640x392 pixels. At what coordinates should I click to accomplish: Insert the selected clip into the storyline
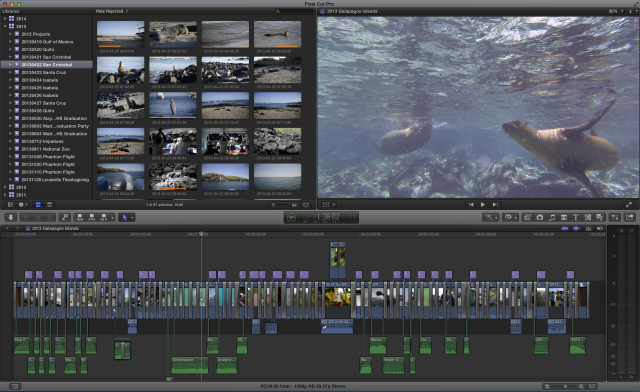coord(92,217)
